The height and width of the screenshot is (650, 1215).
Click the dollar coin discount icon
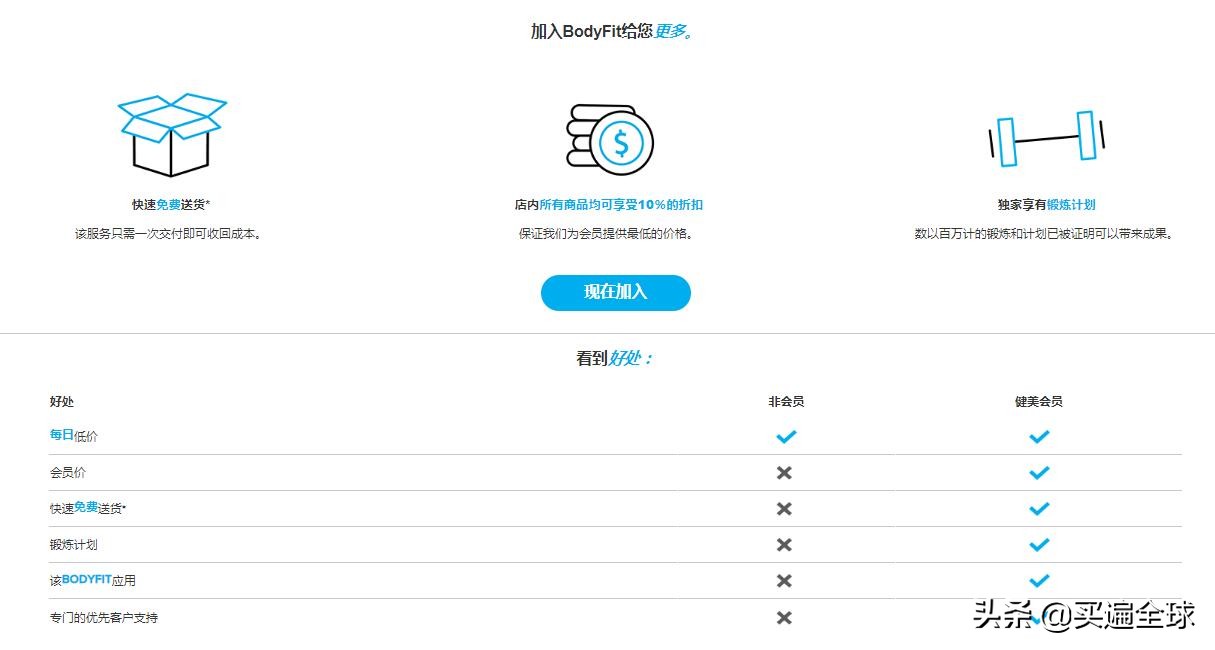(610, 140)
